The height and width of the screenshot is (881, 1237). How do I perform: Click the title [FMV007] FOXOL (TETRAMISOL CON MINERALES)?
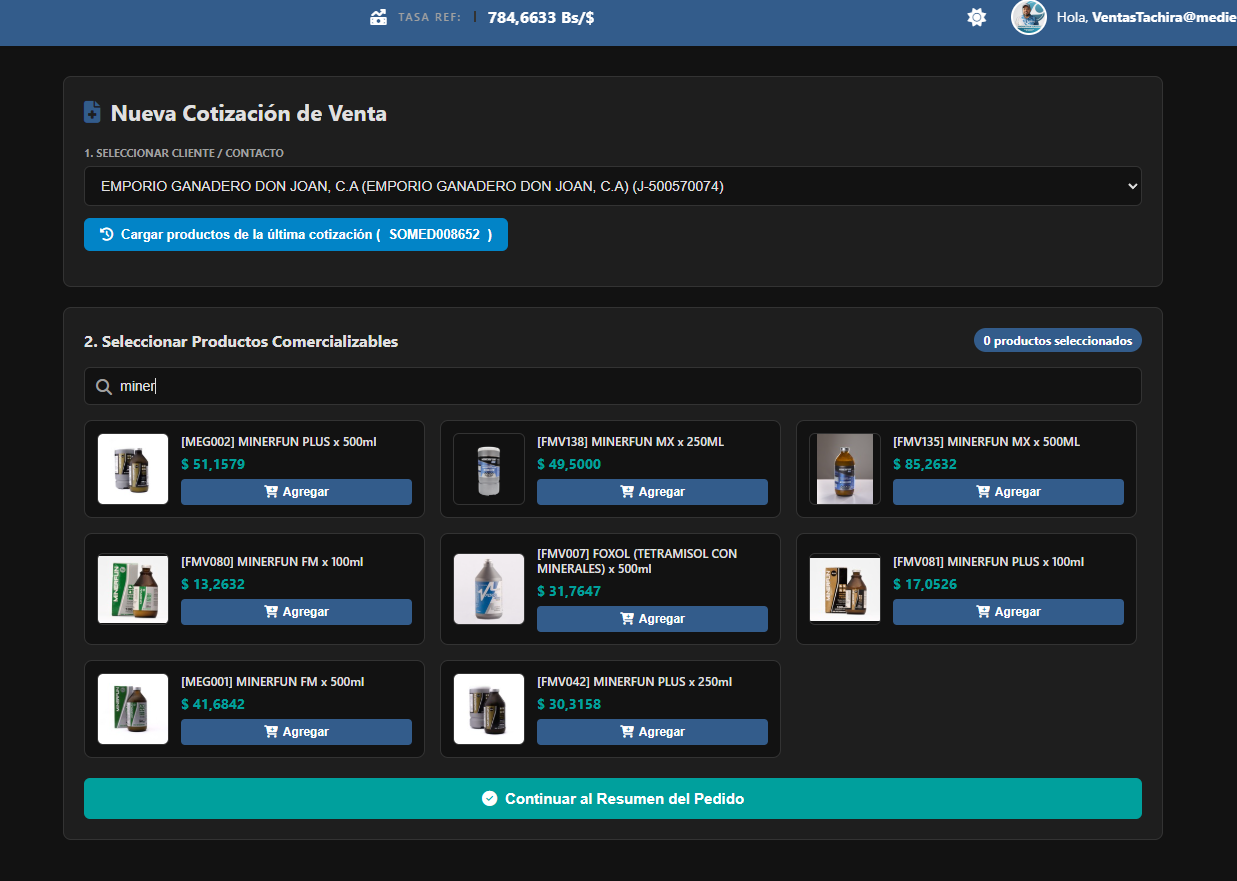coord(637,561)
